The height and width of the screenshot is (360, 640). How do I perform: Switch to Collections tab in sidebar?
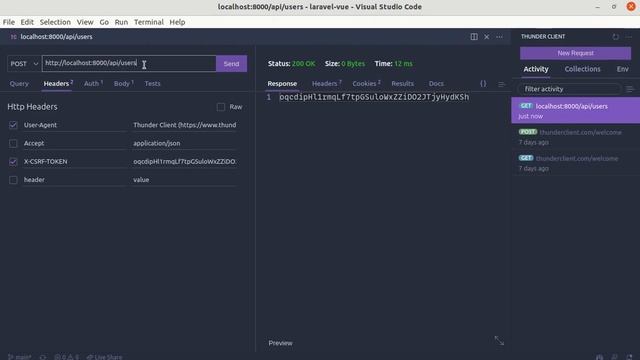582,69
